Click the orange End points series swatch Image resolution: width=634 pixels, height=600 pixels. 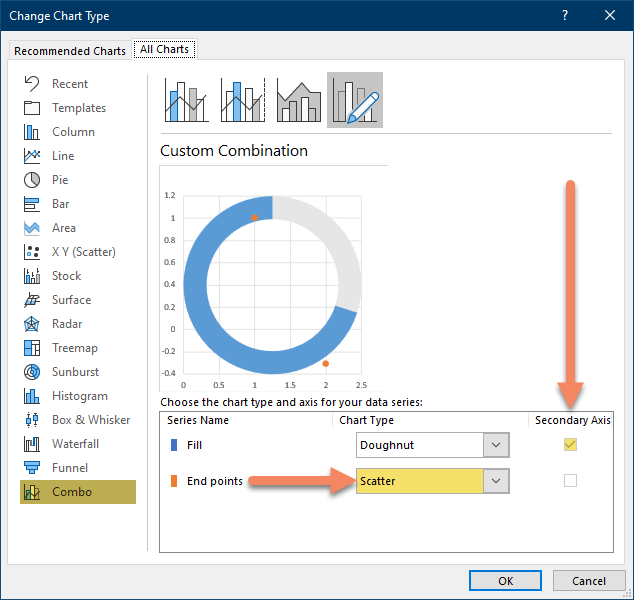tap(175, 481)
